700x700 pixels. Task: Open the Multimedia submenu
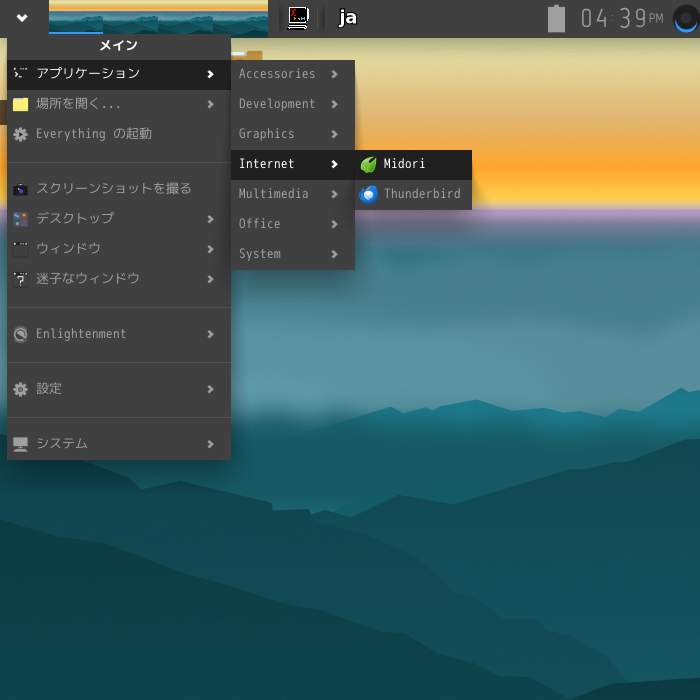click(293, 195)
